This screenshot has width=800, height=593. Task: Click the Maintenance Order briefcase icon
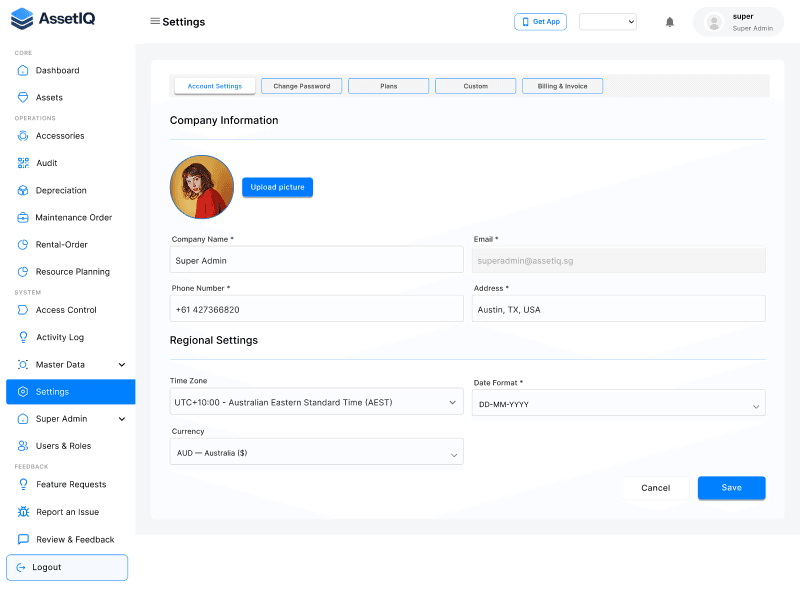click(x=23, y=217)
